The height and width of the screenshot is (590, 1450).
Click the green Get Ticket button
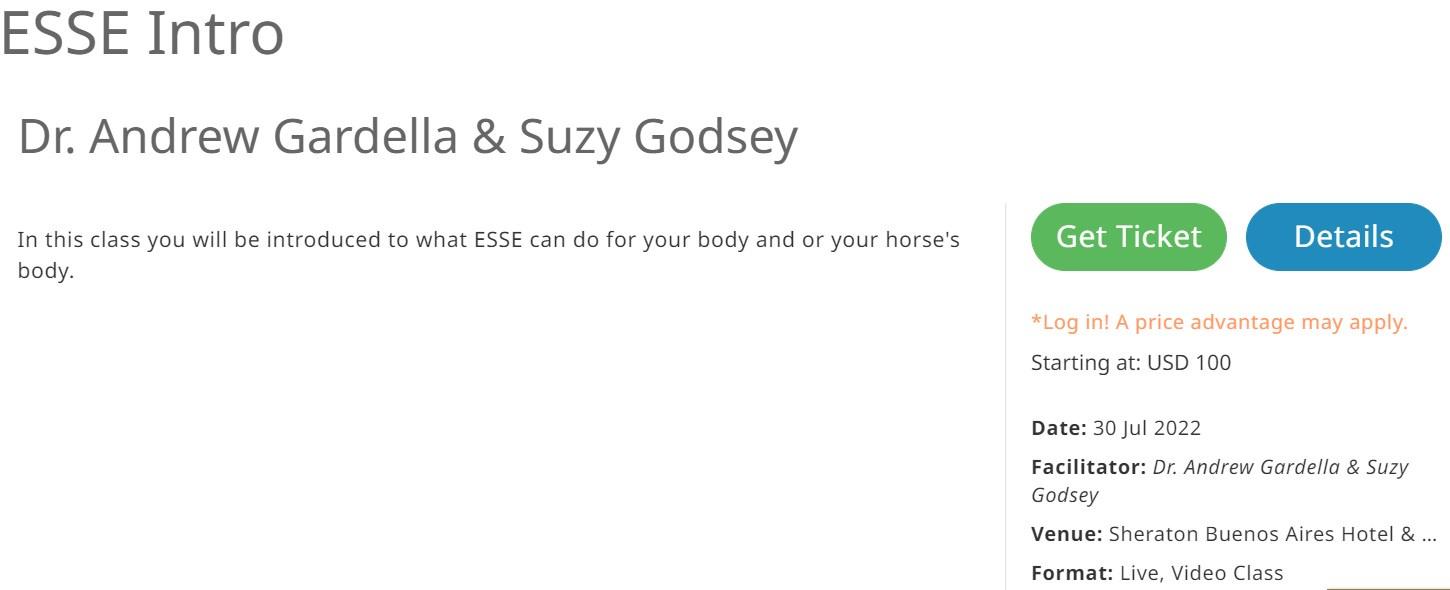click(x=1128, y=237)
